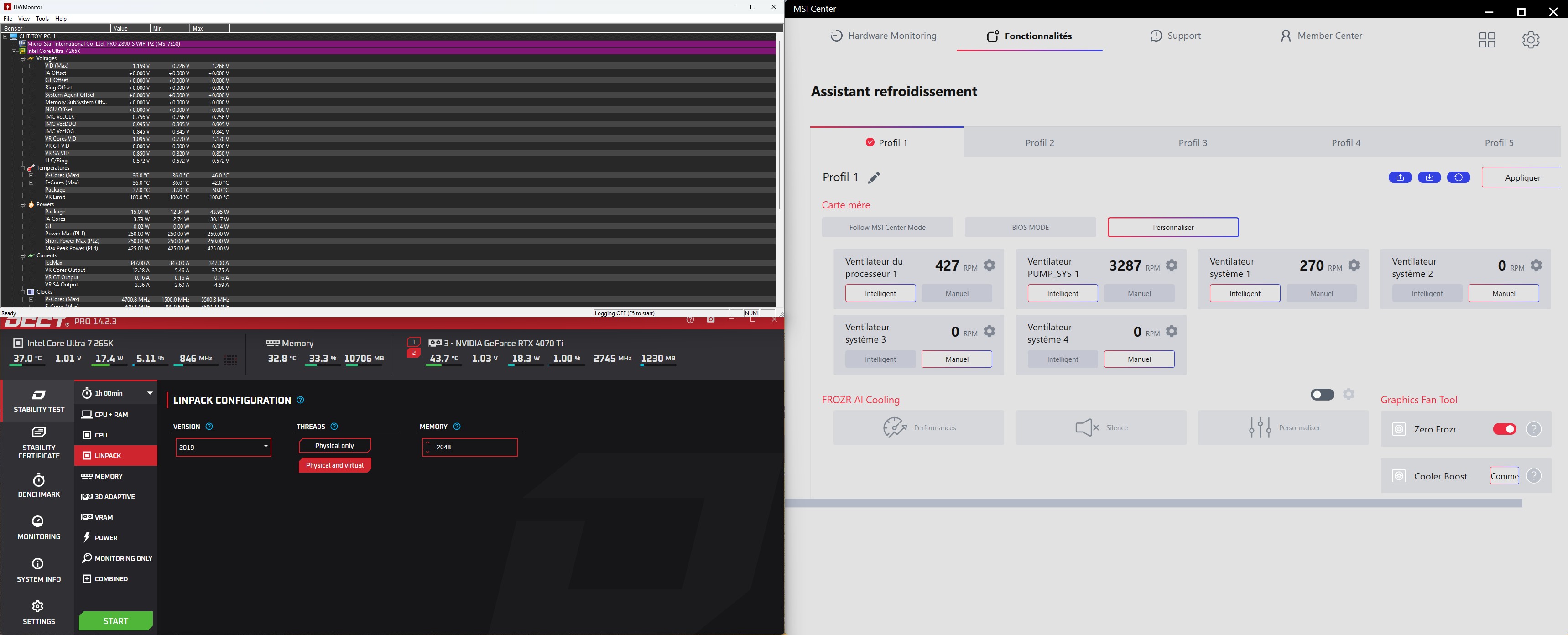Click the MSI Center horizontal scrollbar
1568x635 pixels.
[1153, 504]
